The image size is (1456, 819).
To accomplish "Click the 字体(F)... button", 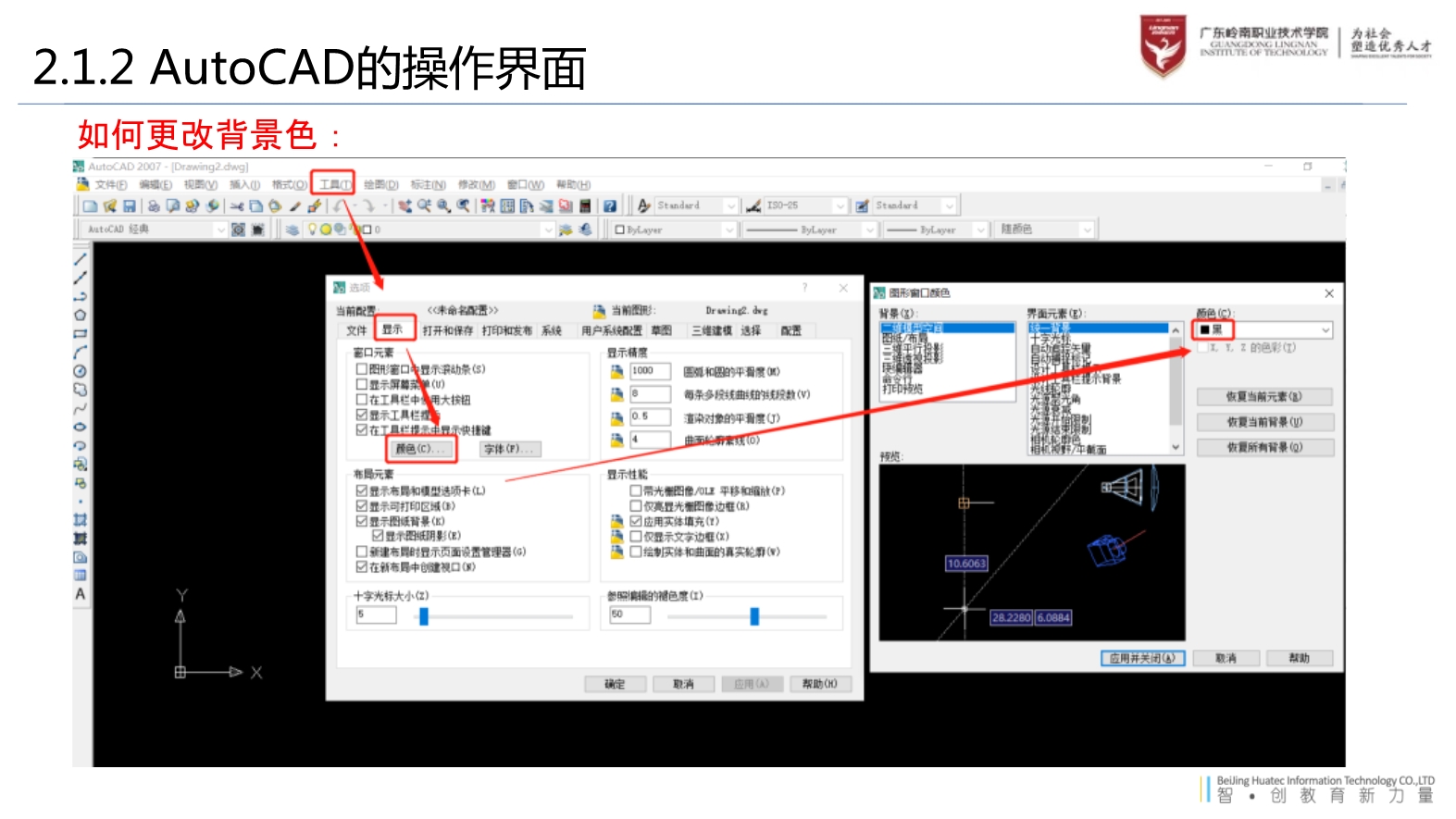I will coord(510,449).
